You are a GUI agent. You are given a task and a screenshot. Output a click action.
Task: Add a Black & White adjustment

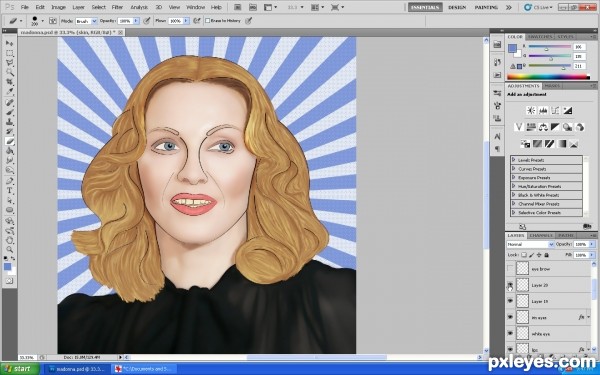[555, 127]
